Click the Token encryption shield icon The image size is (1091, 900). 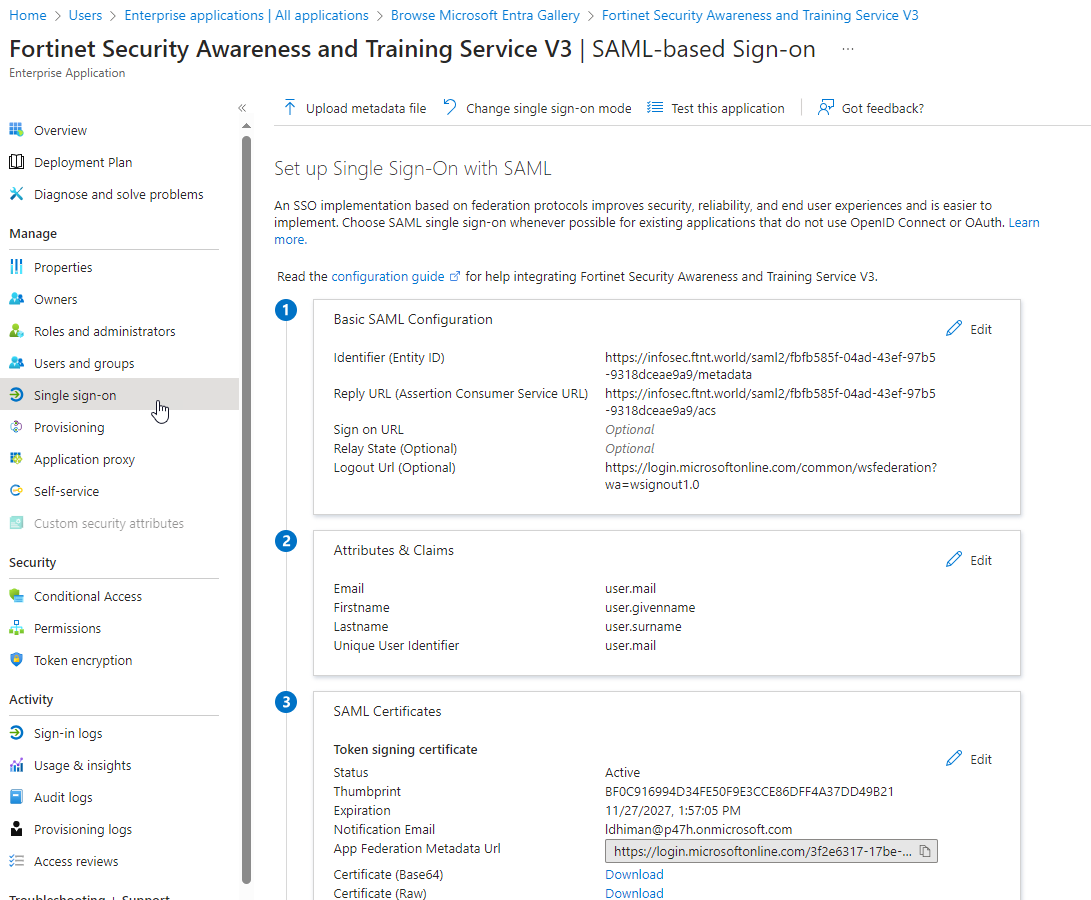pos(16,660)
